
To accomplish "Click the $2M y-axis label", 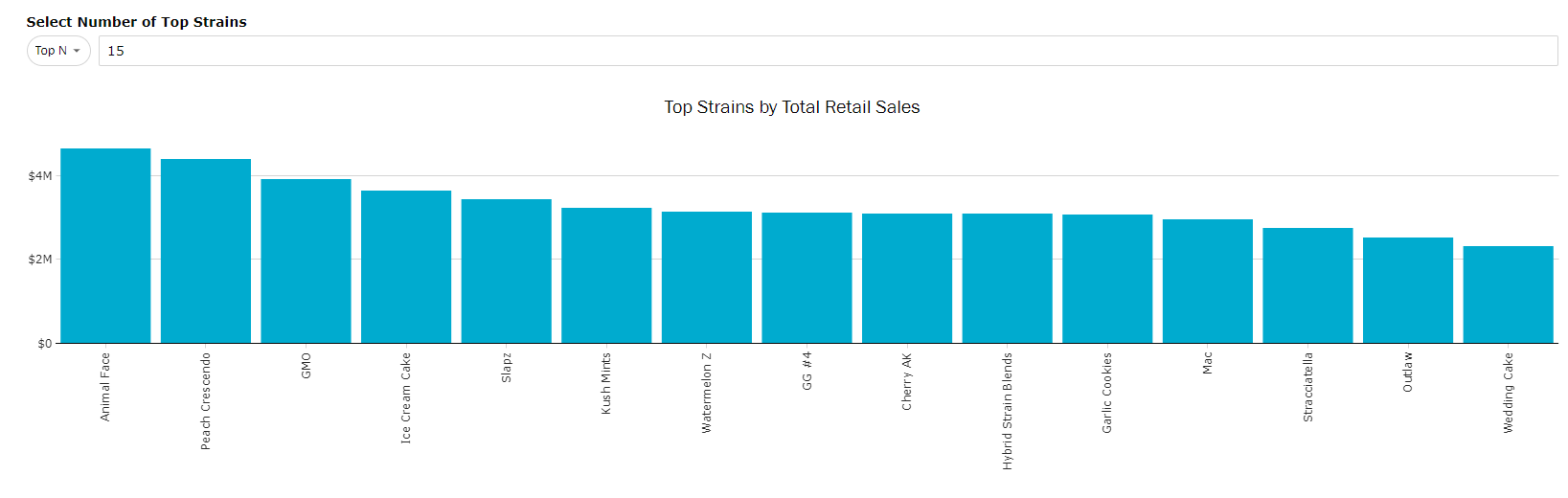I will (40, 260).
